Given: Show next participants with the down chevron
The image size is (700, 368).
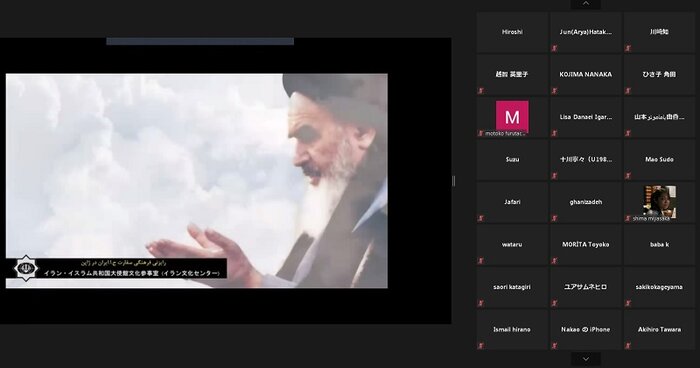Looking at the screenshot, I should (x=586, y=359).
